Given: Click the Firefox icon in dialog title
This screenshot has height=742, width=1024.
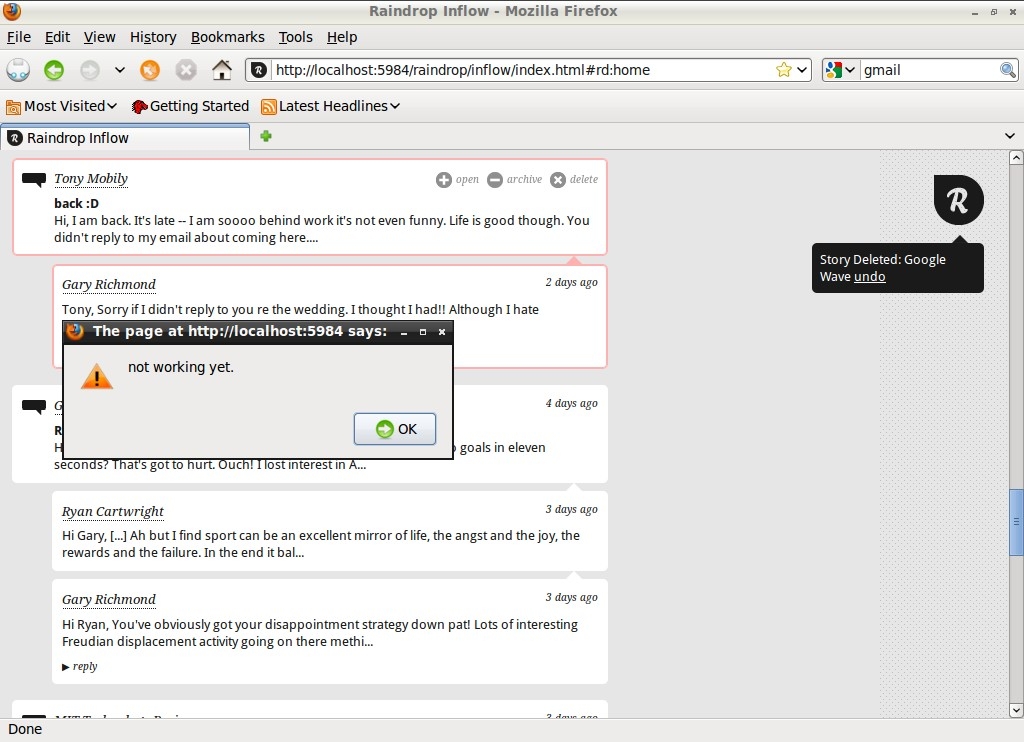Looking at the screenshot, I should pos(75,331).
